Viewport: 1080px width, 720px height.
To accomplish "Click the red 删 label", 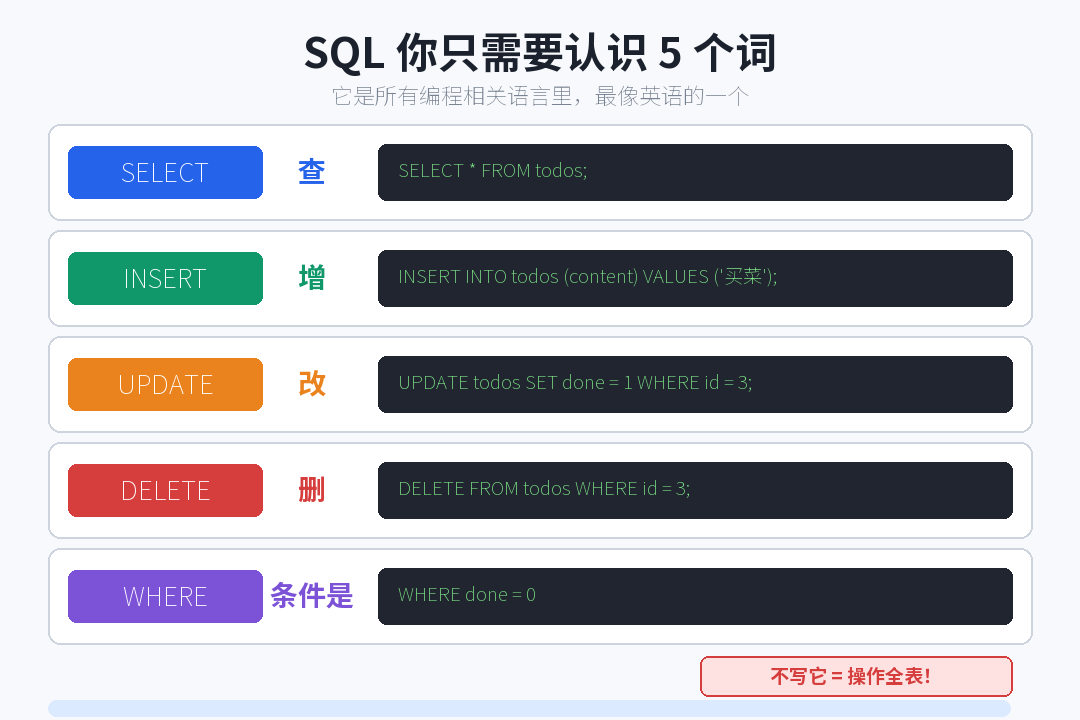I will pyautogui.click(x=311, y=491).
